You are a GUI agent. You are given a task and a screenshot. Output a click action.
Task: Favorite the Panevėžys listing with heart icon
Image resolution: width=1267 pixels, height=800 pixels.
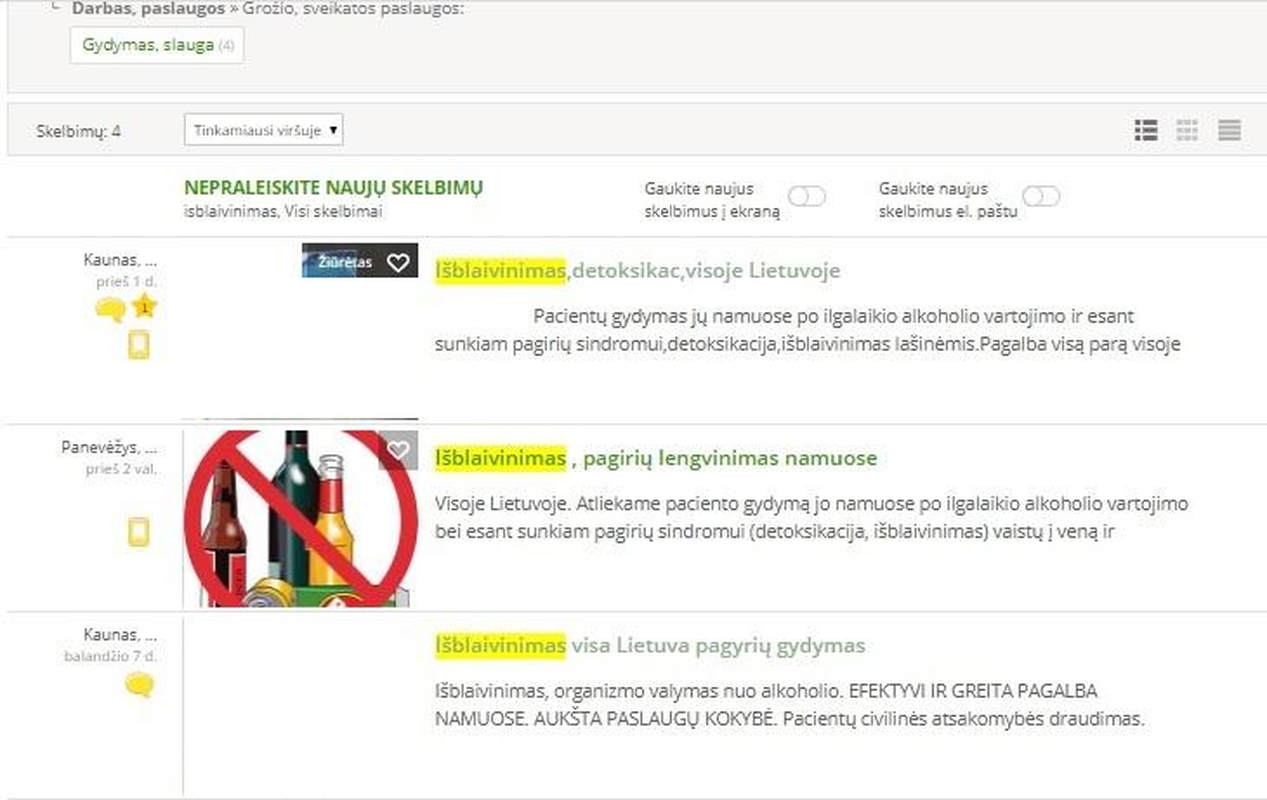point(398,451)
